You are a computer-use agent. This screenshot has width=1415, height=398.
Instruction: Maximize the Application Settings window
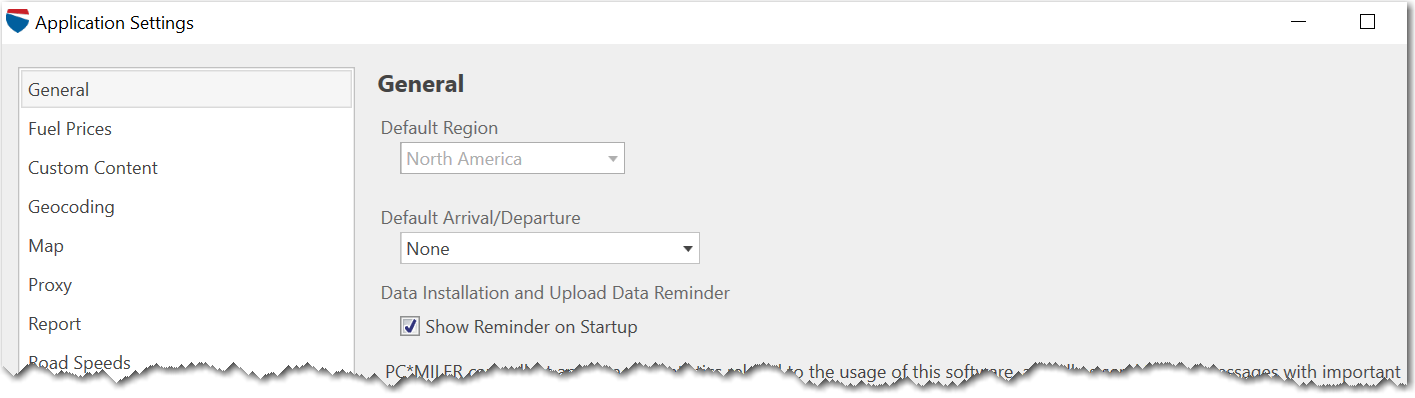[1367, 22]
